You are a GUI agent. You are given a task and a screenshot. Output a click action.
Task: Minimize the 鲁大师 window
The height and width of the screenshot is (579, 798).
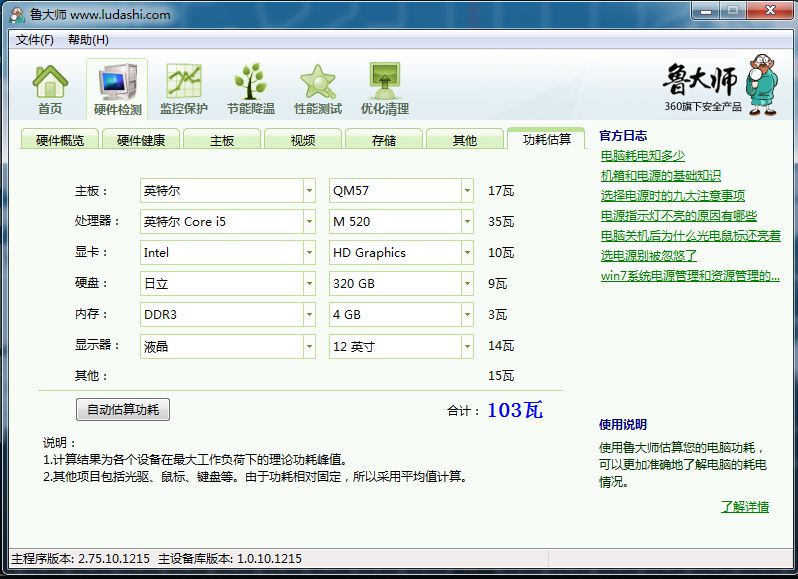pos(706,11)
